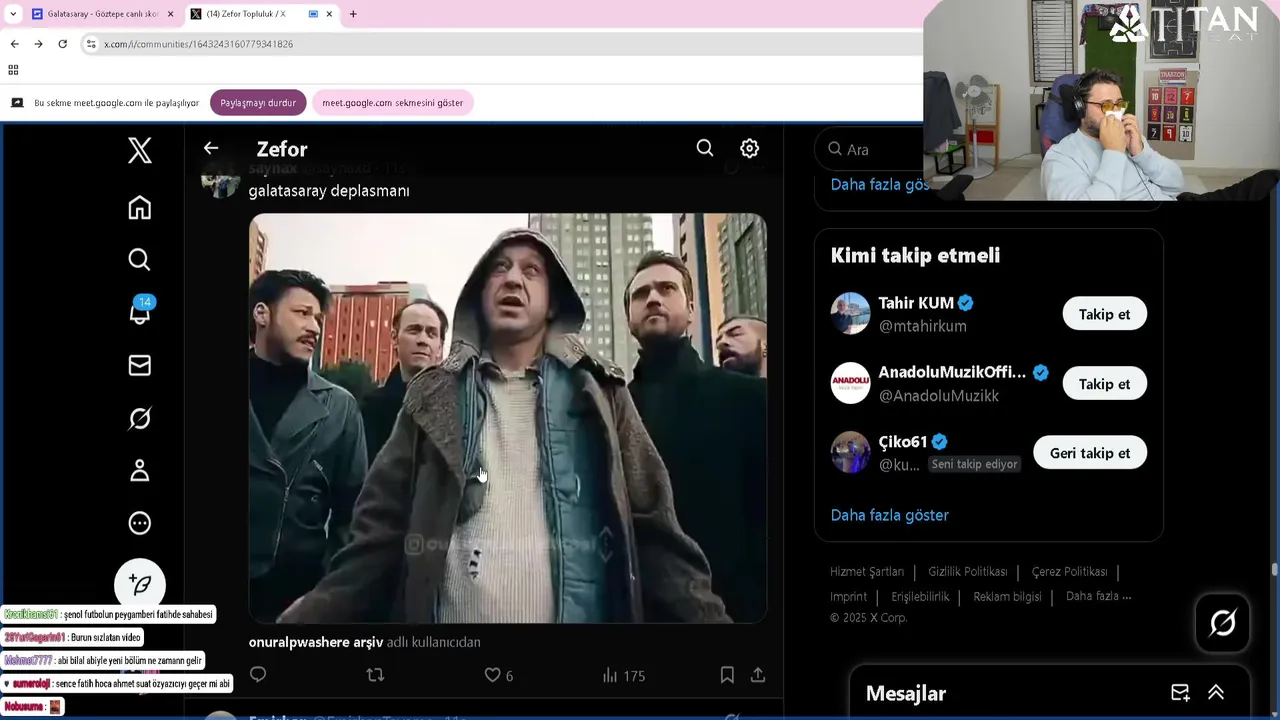1280x720 pixels.
Task: Play the galatasaray deplasmanı video
Action: [x=508, y=418]
